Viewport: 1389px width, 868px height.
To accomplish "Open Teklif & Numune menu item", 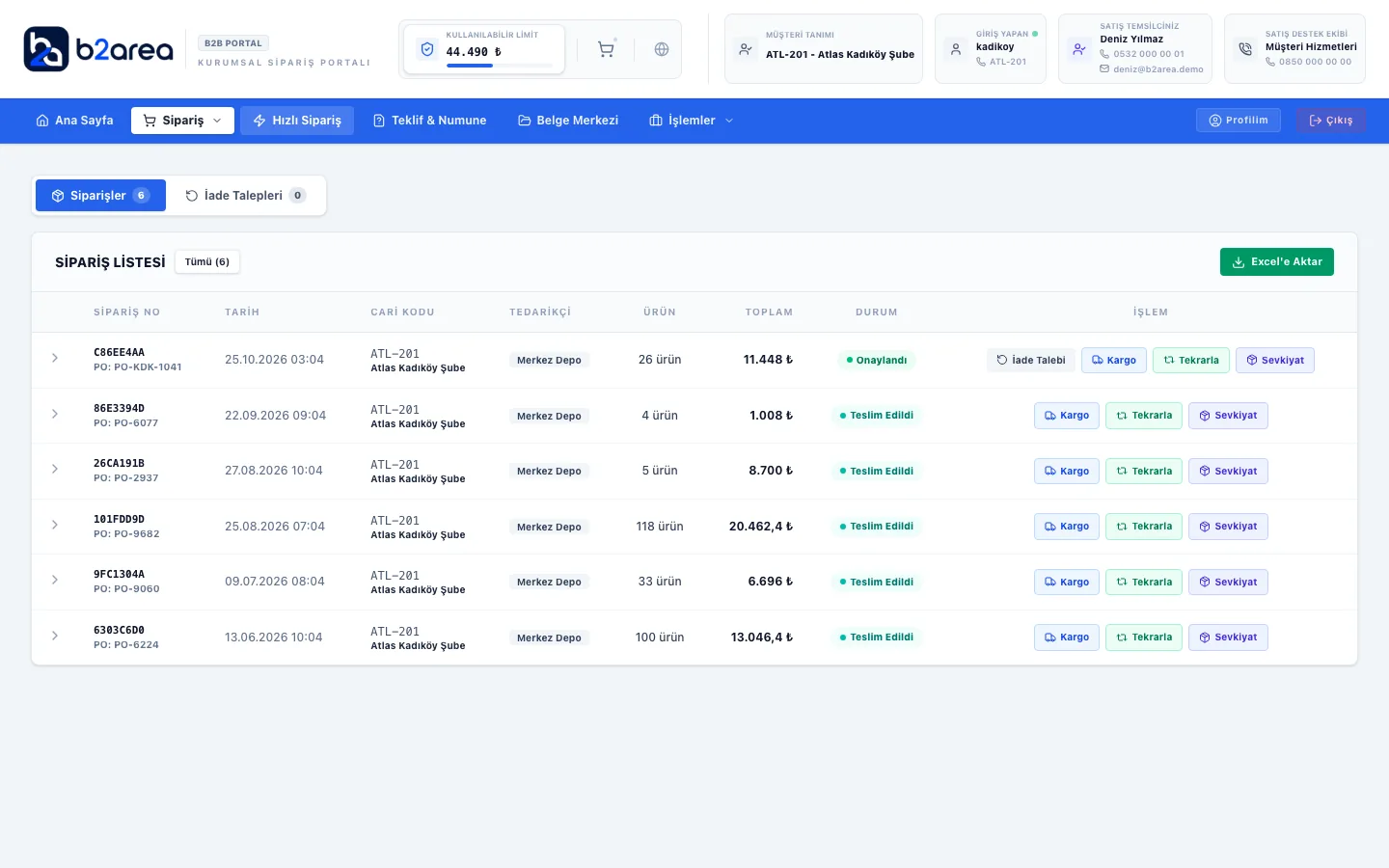I will tap(429, 121).
